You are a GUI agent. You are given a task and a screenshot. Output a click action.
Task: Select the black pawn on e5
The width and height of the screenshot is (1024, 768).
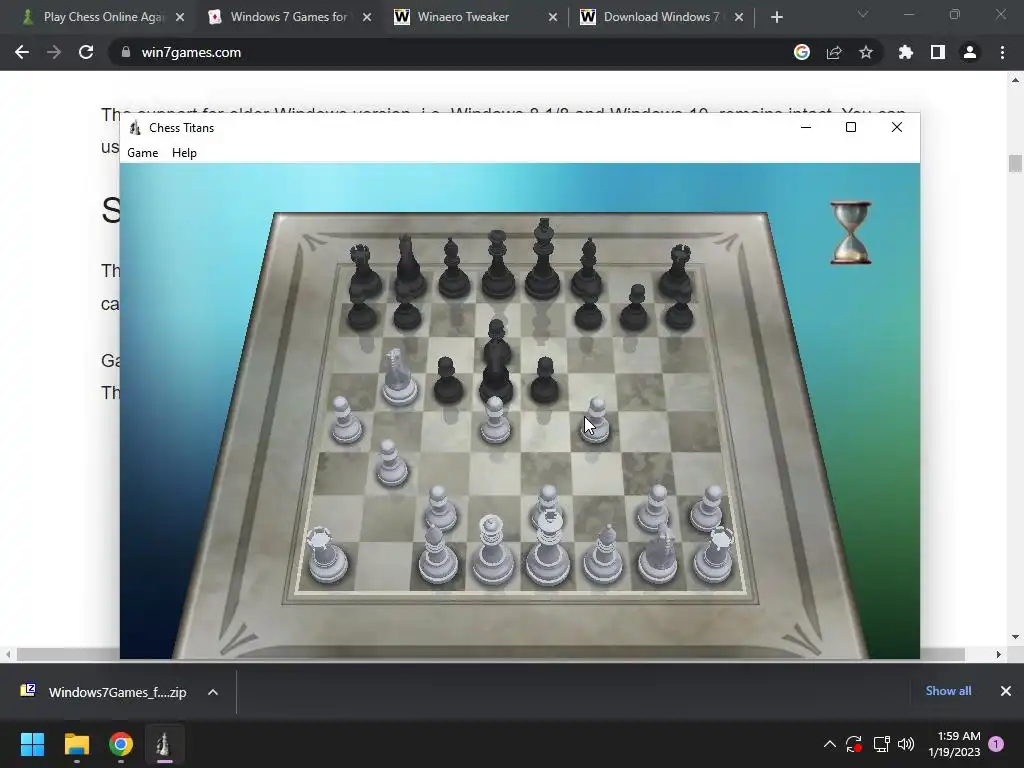(544, 380)
